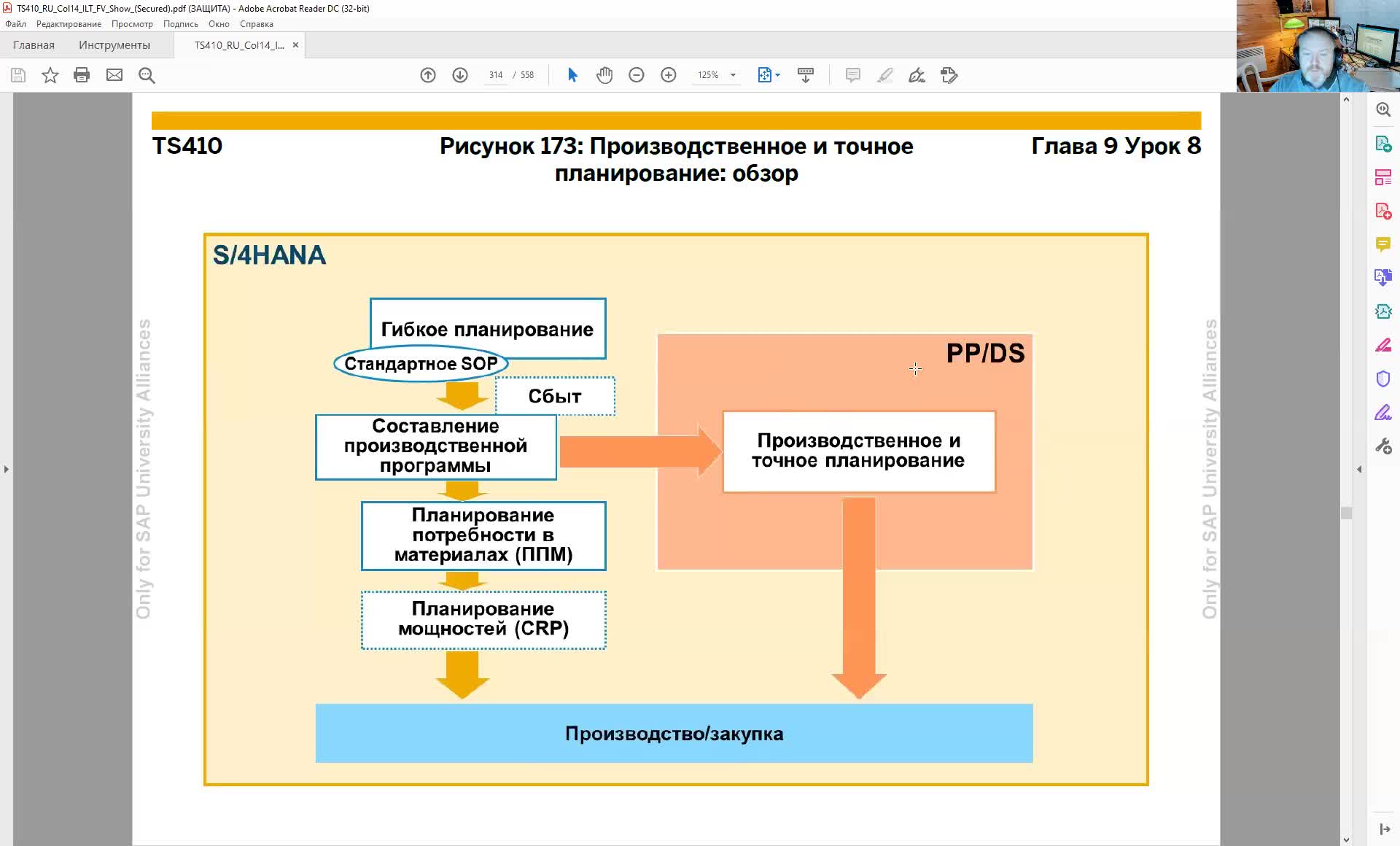Click the Глава 9 Урок 8 header
Image resolution: width=1400 pixels, height=846 pixels.
click(1116, 146)
